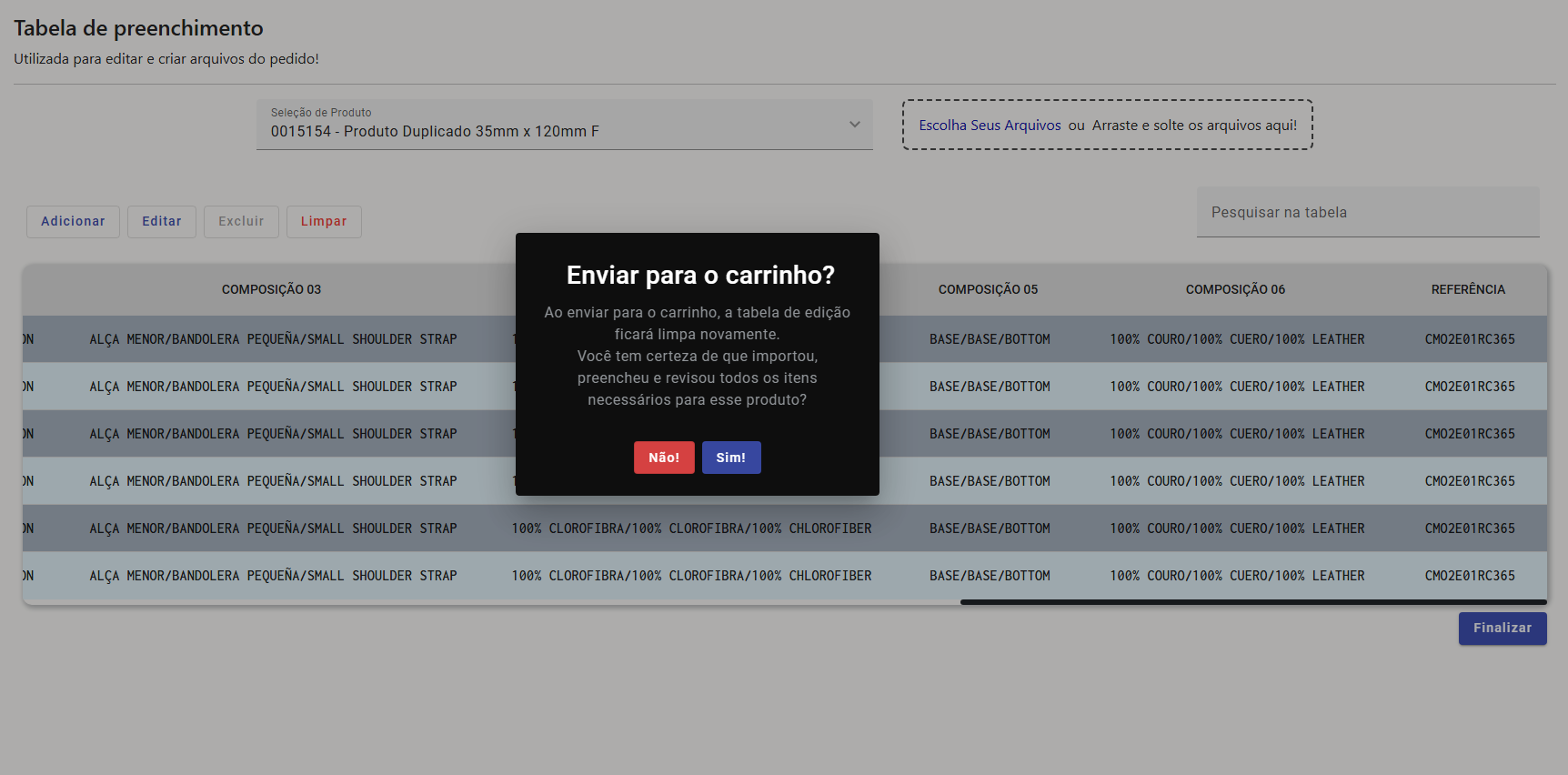Cancel by clicking the Não! button
Image resolution: width=1568 pixels, height=775 pixels.
(663, 458)
